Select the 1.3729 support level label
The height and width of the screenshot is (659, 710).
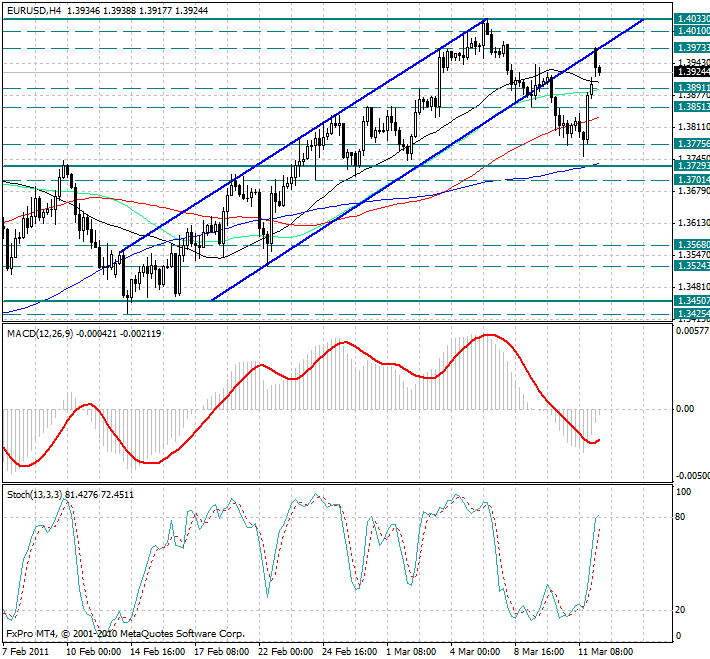tap(692, 166)
